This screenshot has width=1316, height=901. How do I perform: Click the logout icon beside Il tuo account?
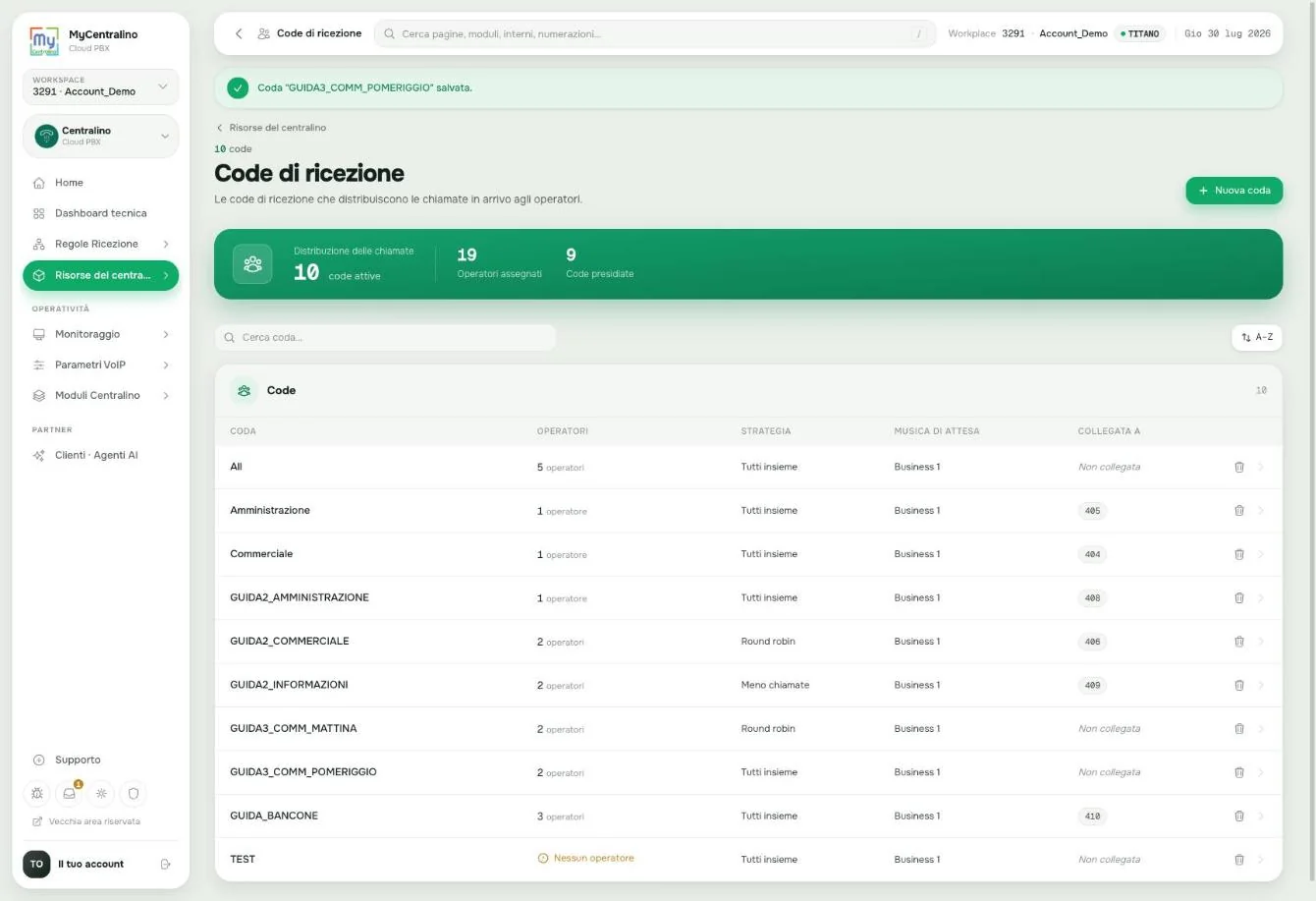coord(165,864)
